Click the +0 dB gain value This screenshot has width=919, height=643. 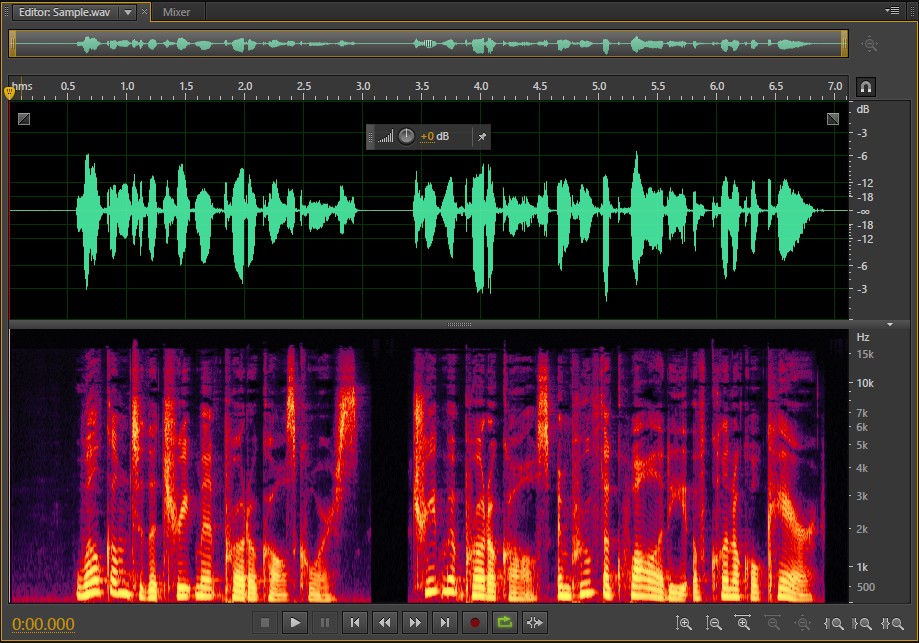(435, 137)
